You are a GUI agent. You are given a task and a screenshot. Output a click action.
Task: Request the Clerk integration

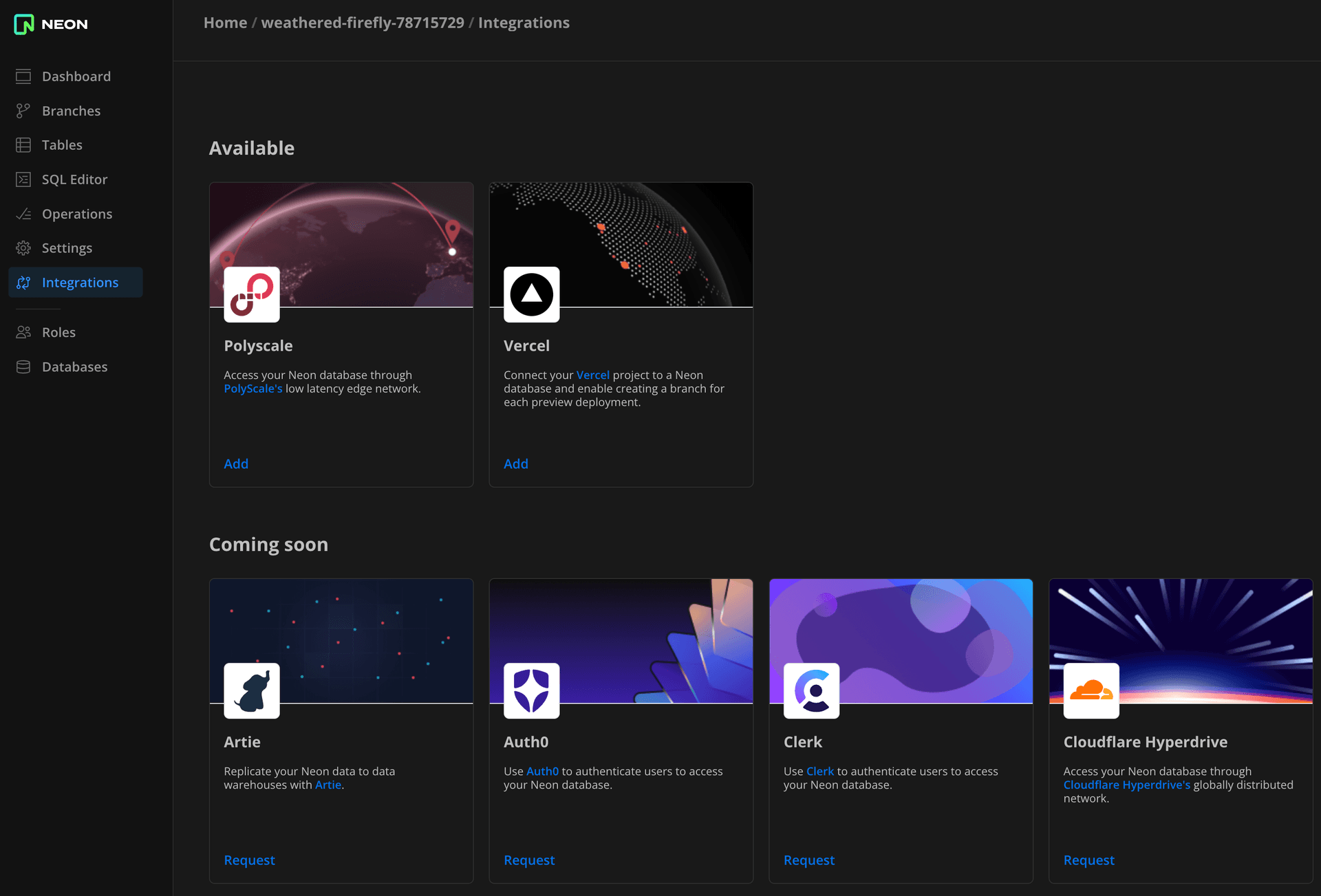point(809,860)
